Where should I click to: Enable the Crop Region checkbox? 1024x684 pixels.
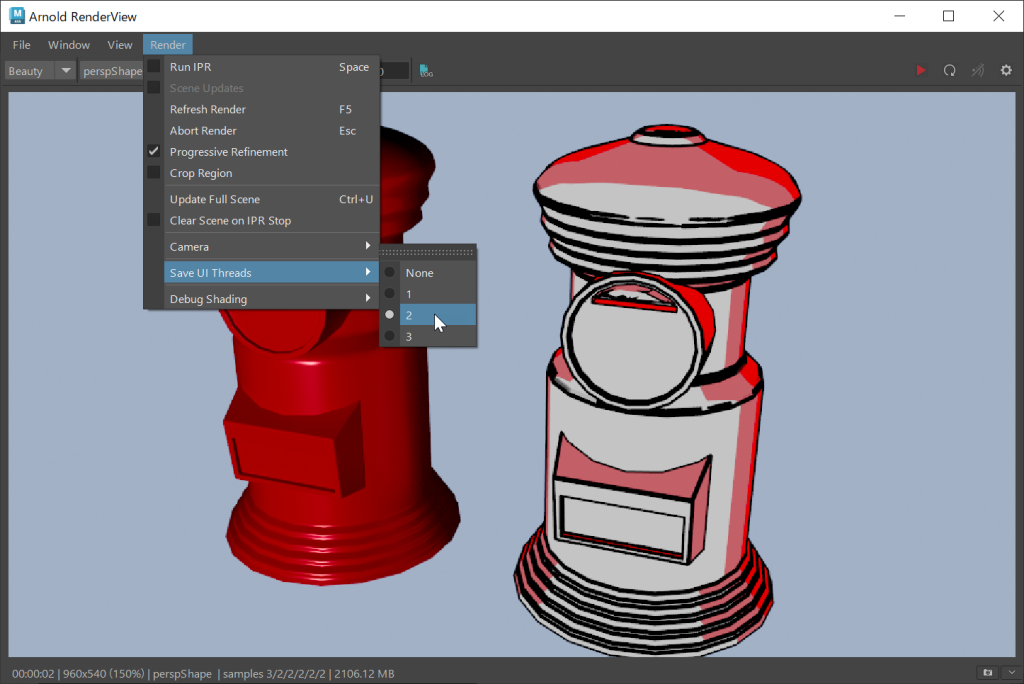tap(153, 172)
